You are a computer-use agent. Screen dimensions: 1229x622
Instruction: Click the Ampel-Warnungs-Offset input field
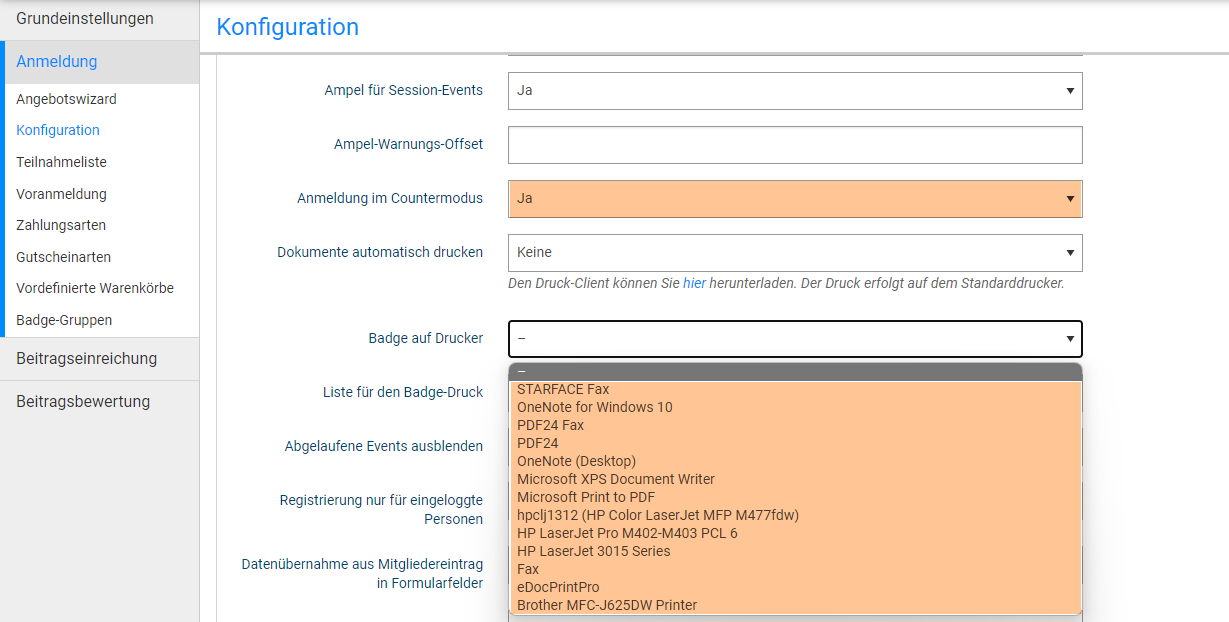click(x=794, y=144)
